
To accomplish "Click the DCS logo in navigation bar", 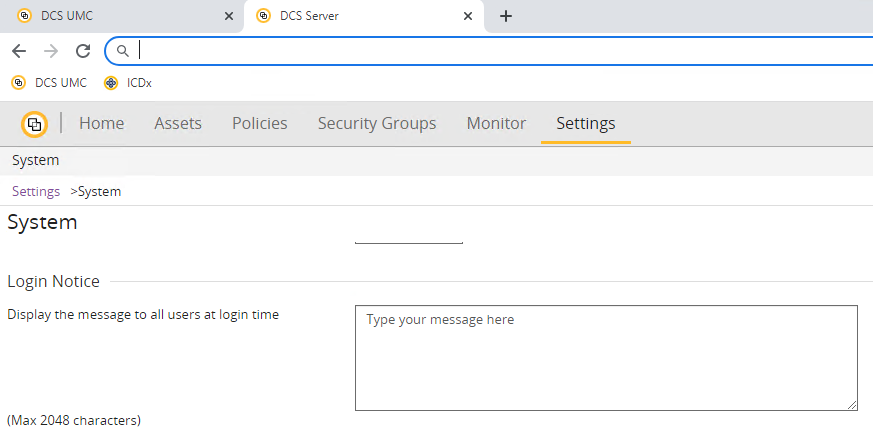I will 34,124.
